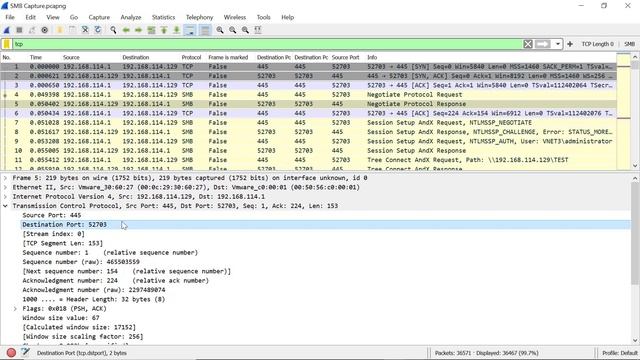Screen dimensions: 640x360
Task: Toggle packet list colorization
Action: click(205, 30)
